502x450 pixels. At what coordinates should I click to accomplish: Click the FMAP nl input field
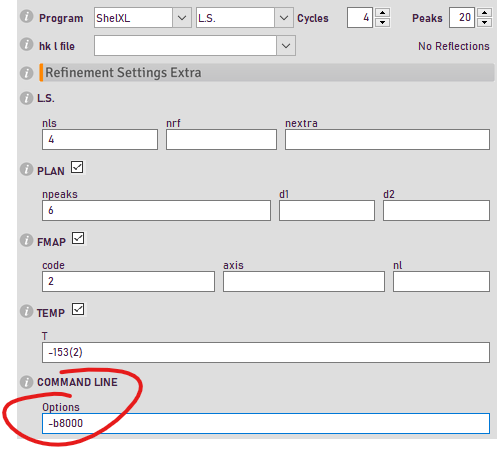pos(441,282)
